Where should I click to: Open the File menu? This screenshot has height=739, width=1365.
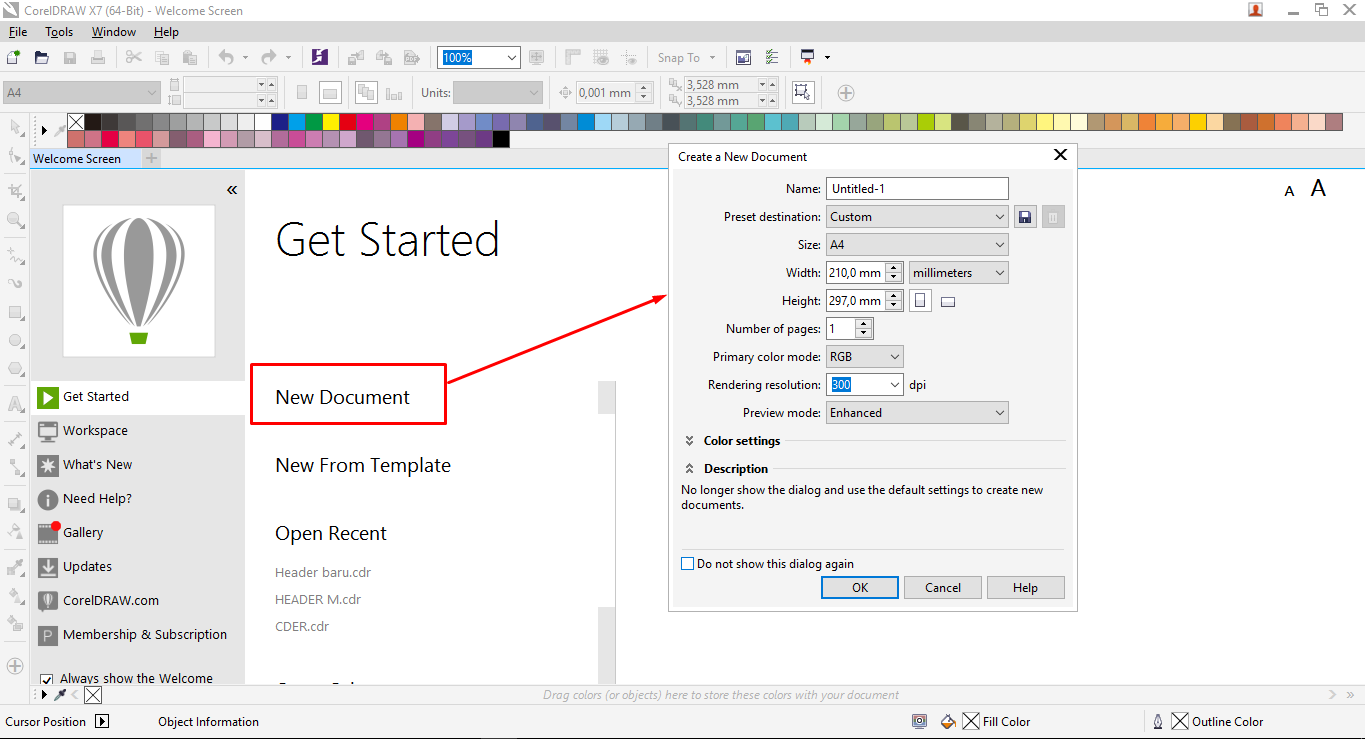click(x=18, y=32)
